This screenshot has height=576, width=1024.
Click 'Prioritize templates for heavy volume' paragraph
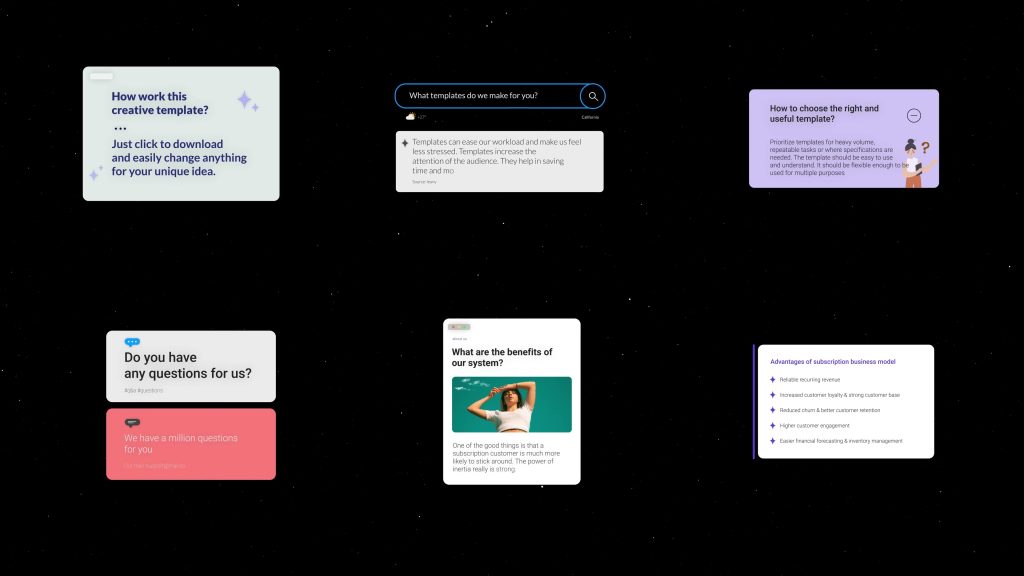(x=838, y=157)
